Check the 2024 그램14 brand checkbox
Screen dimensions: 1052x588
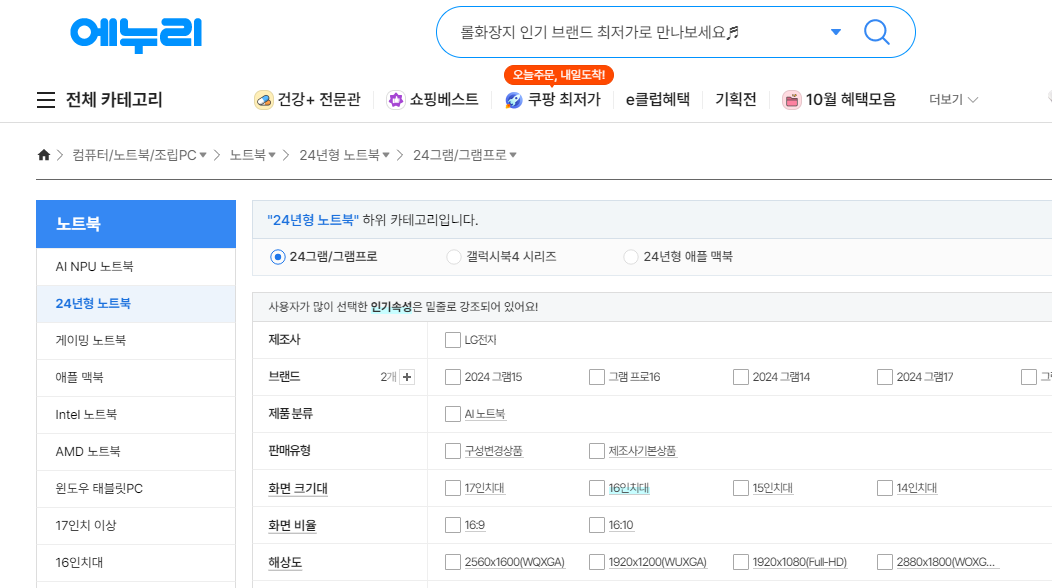pyautogui.click(x=741, y=377)
